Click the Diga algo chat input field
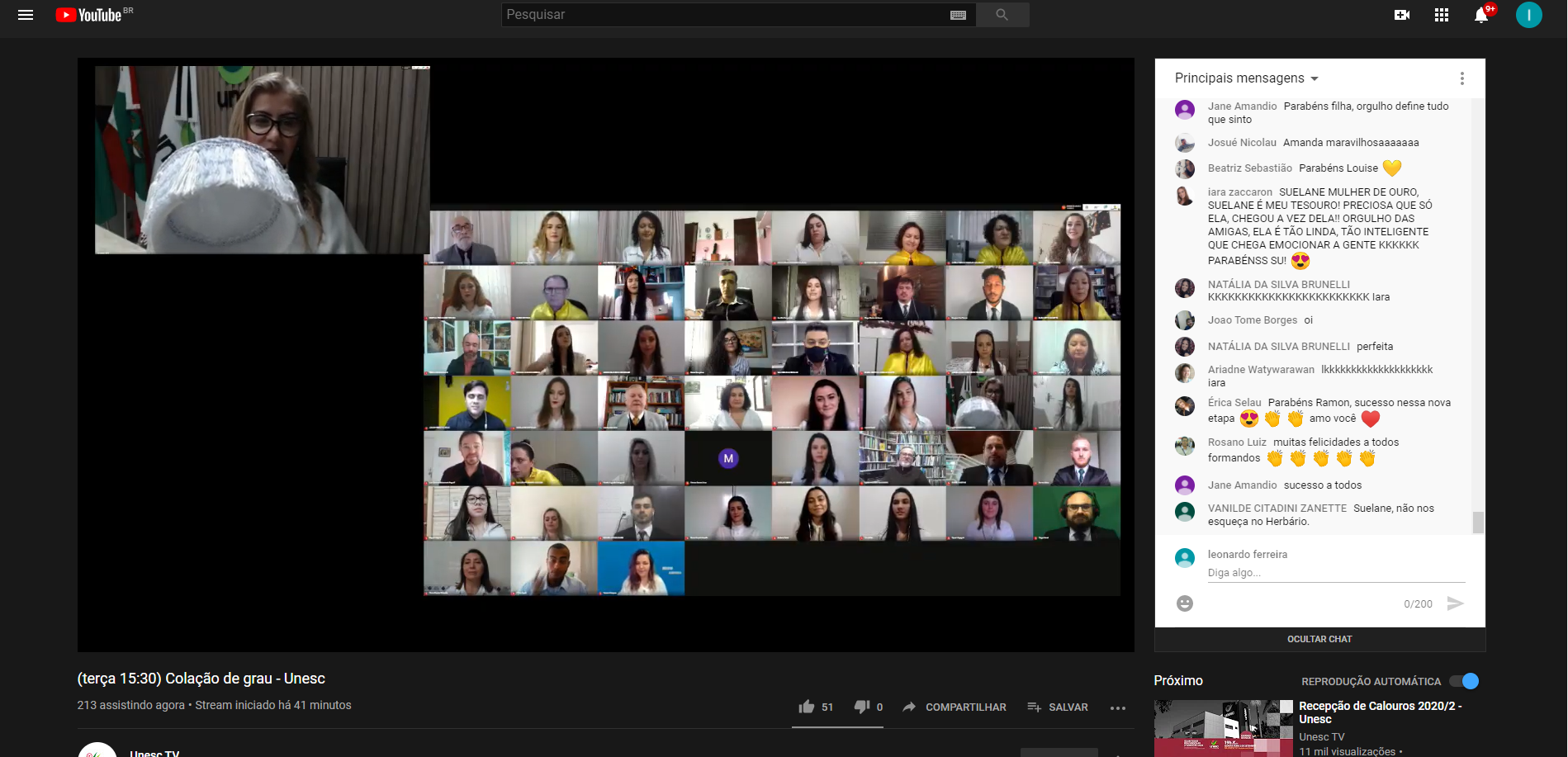Screen dimensions: 1568x757 (x=1335, y=573)
